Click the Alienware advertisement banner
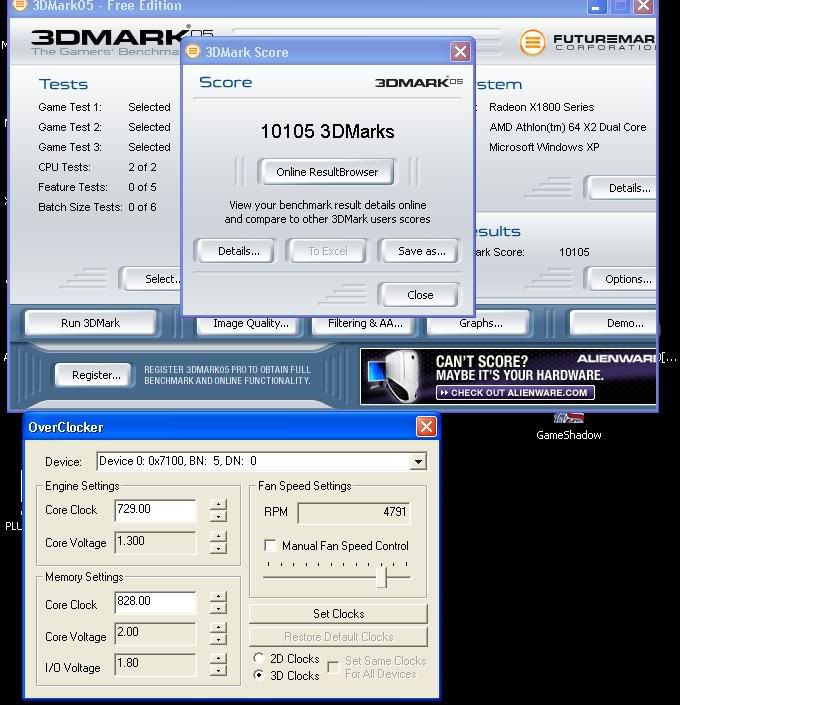This screenshot has width=840, height=705. (508, 376)
